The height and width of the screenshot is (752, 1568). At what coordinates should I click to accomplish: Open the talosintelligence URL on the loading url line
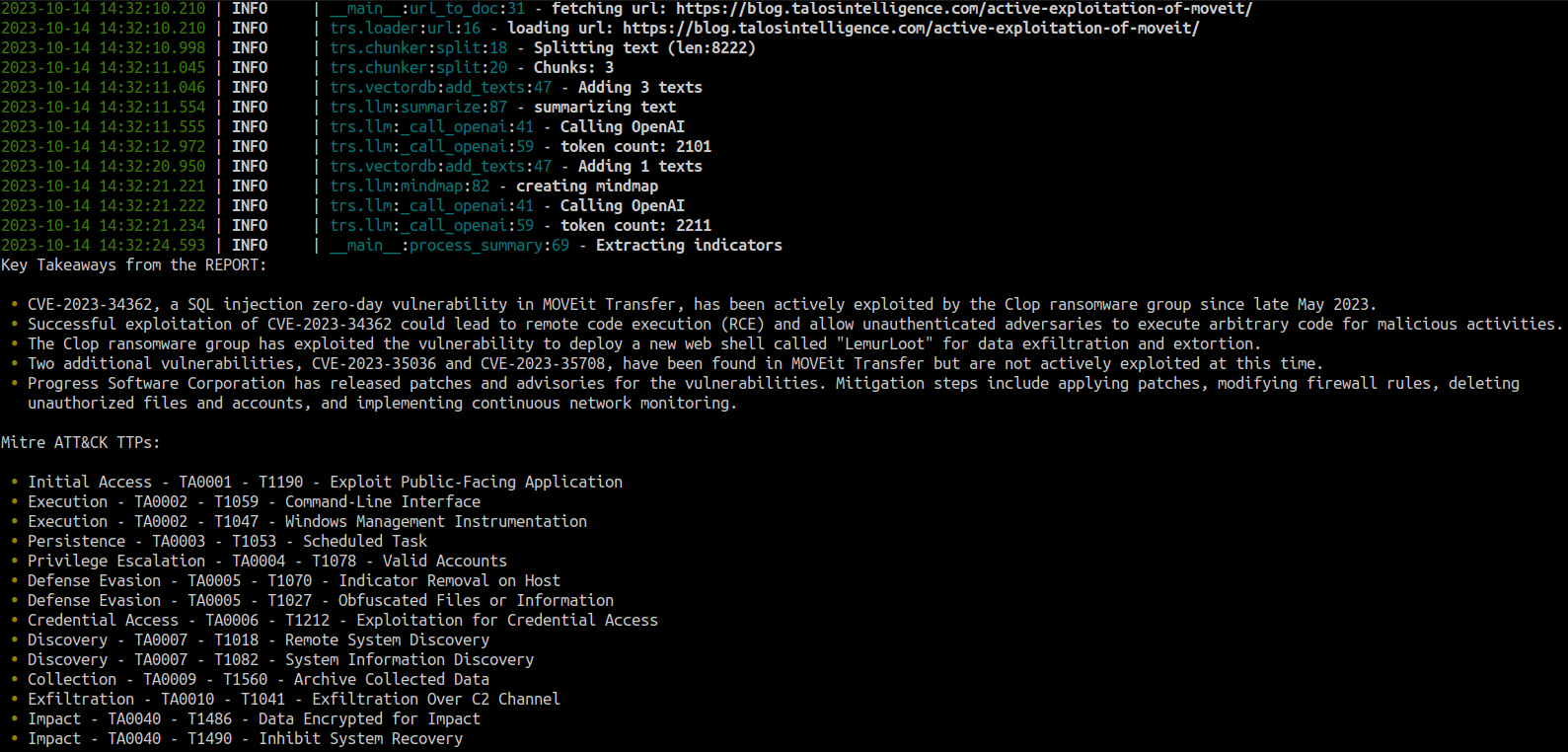pos(910,29)
